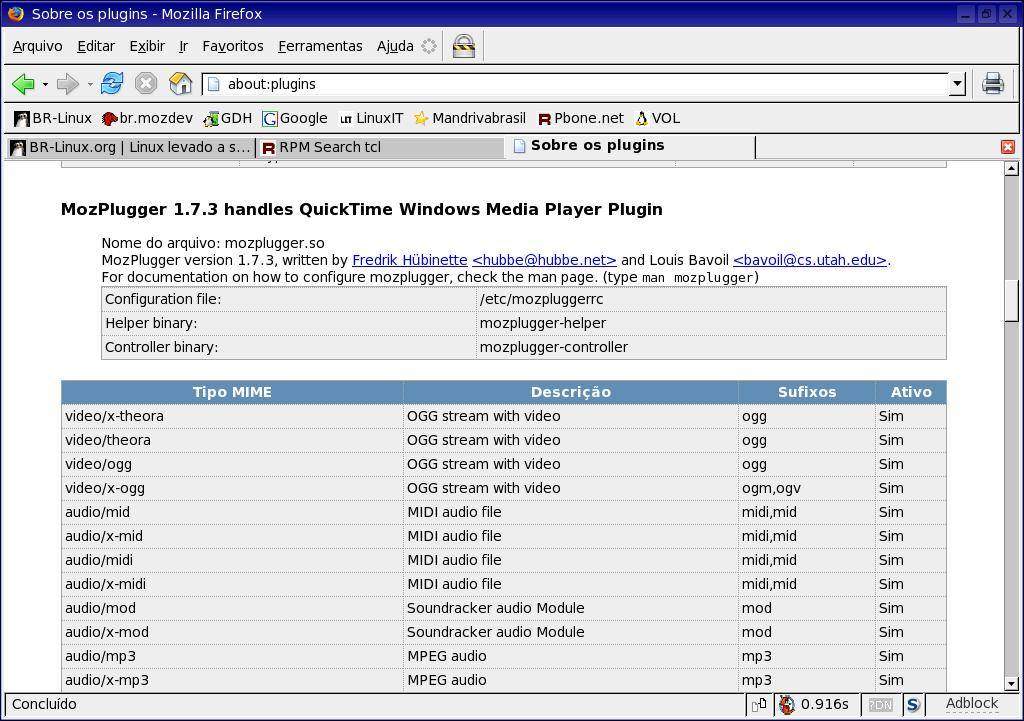Screen dimensions: 1024x721
Task: Click the /etc/mozpluggerrc configuration path
Action: (541, 299)
